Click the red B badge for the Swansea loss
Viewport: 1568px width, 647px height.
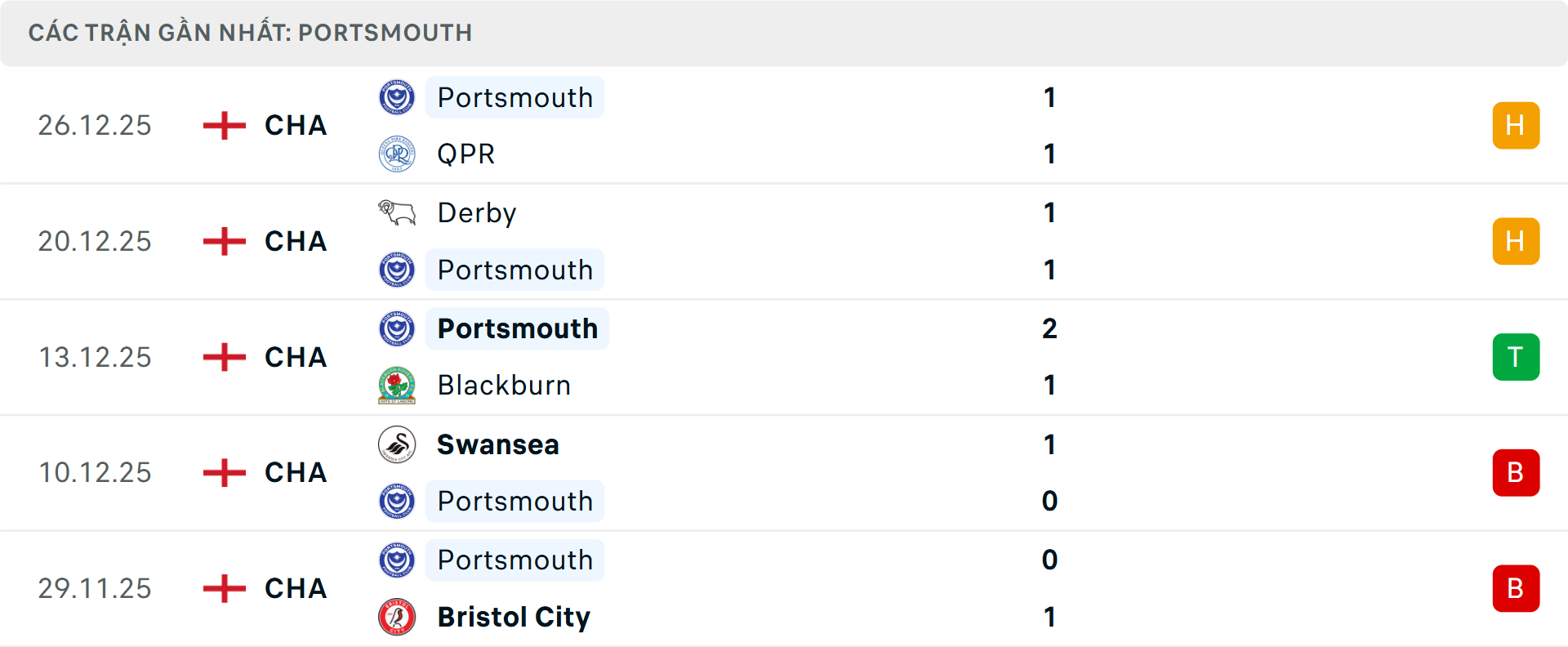1516,472
